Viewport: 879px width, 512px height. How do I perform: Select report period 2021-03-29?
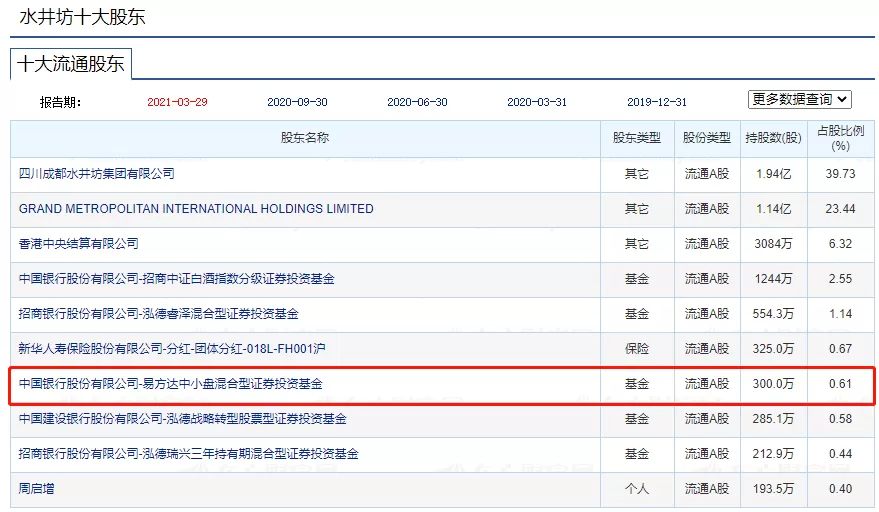point(177,102)
